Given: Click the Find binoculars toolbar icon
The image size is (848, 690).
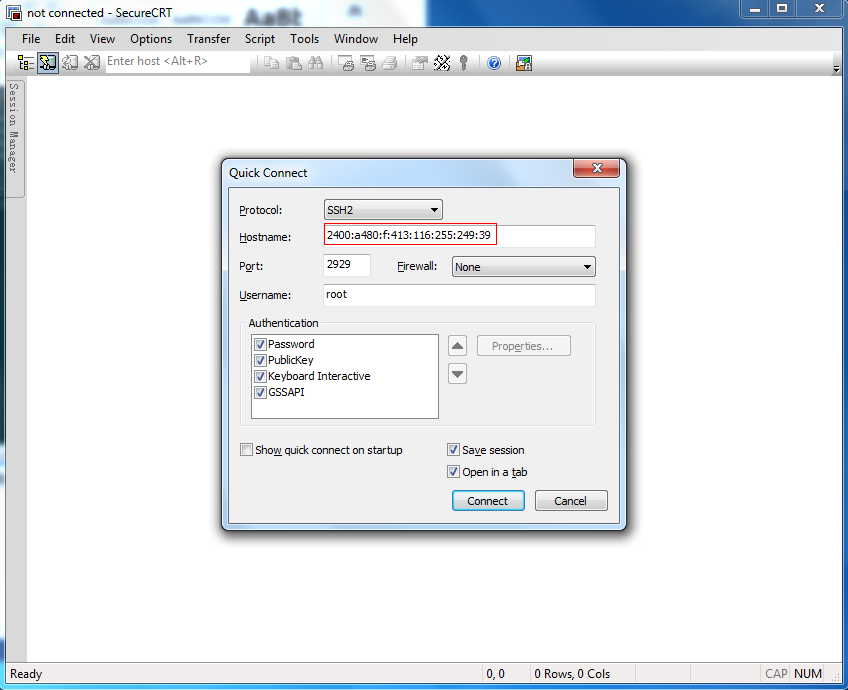Looking at the screenshot, I should tap(315, 62).
